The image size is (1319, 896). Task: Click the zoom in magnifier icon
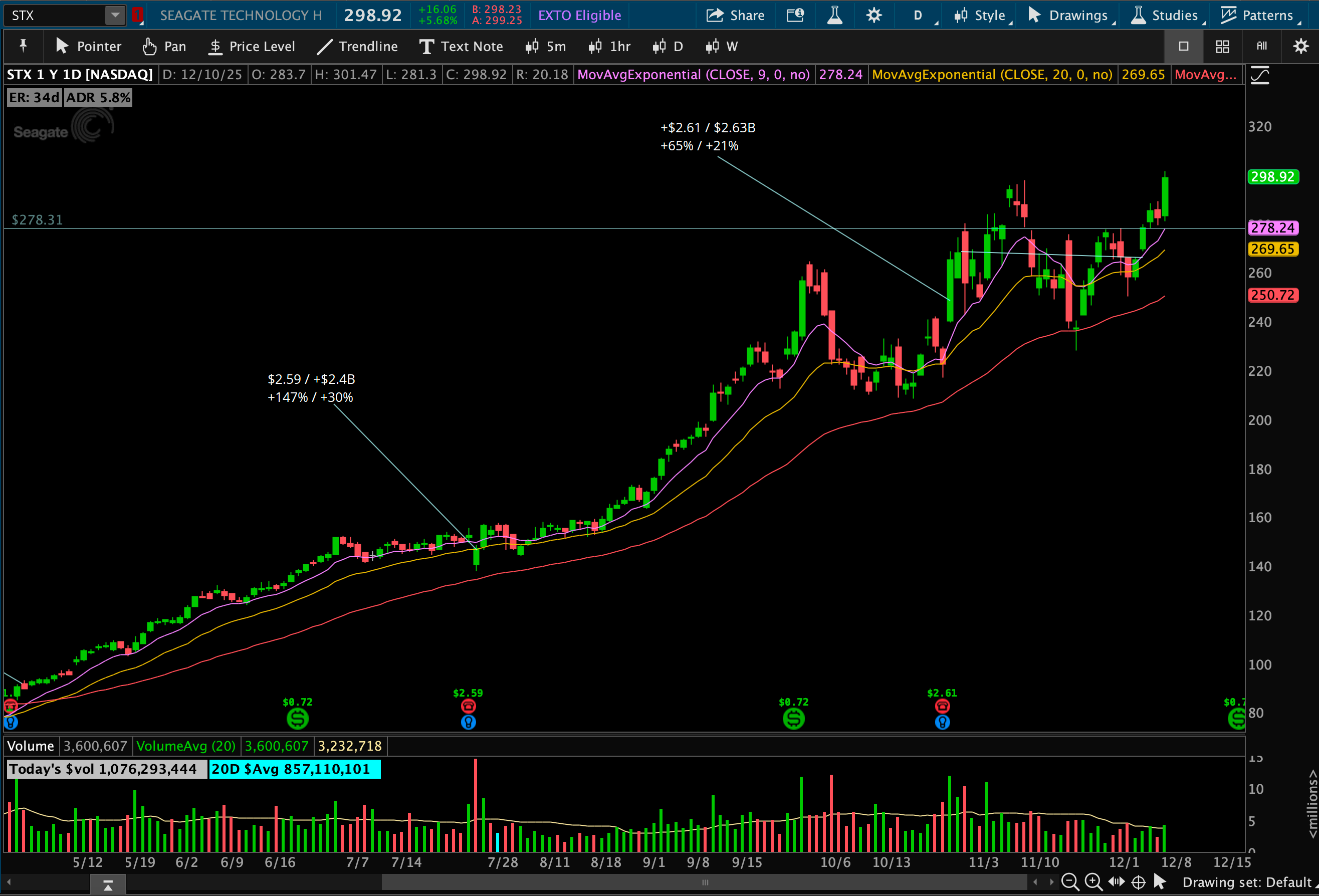1092,882
